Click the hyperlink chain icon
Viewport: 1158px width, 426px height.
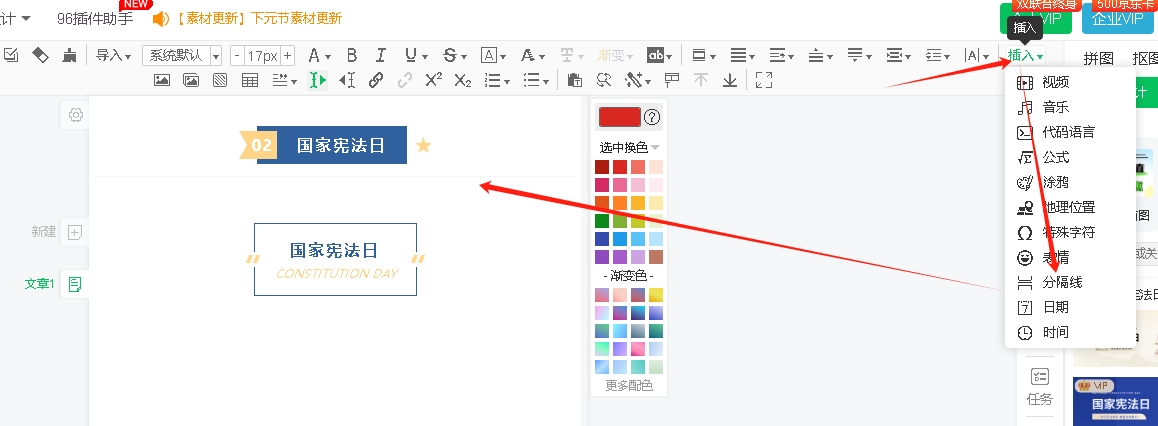tap(376, 80)
